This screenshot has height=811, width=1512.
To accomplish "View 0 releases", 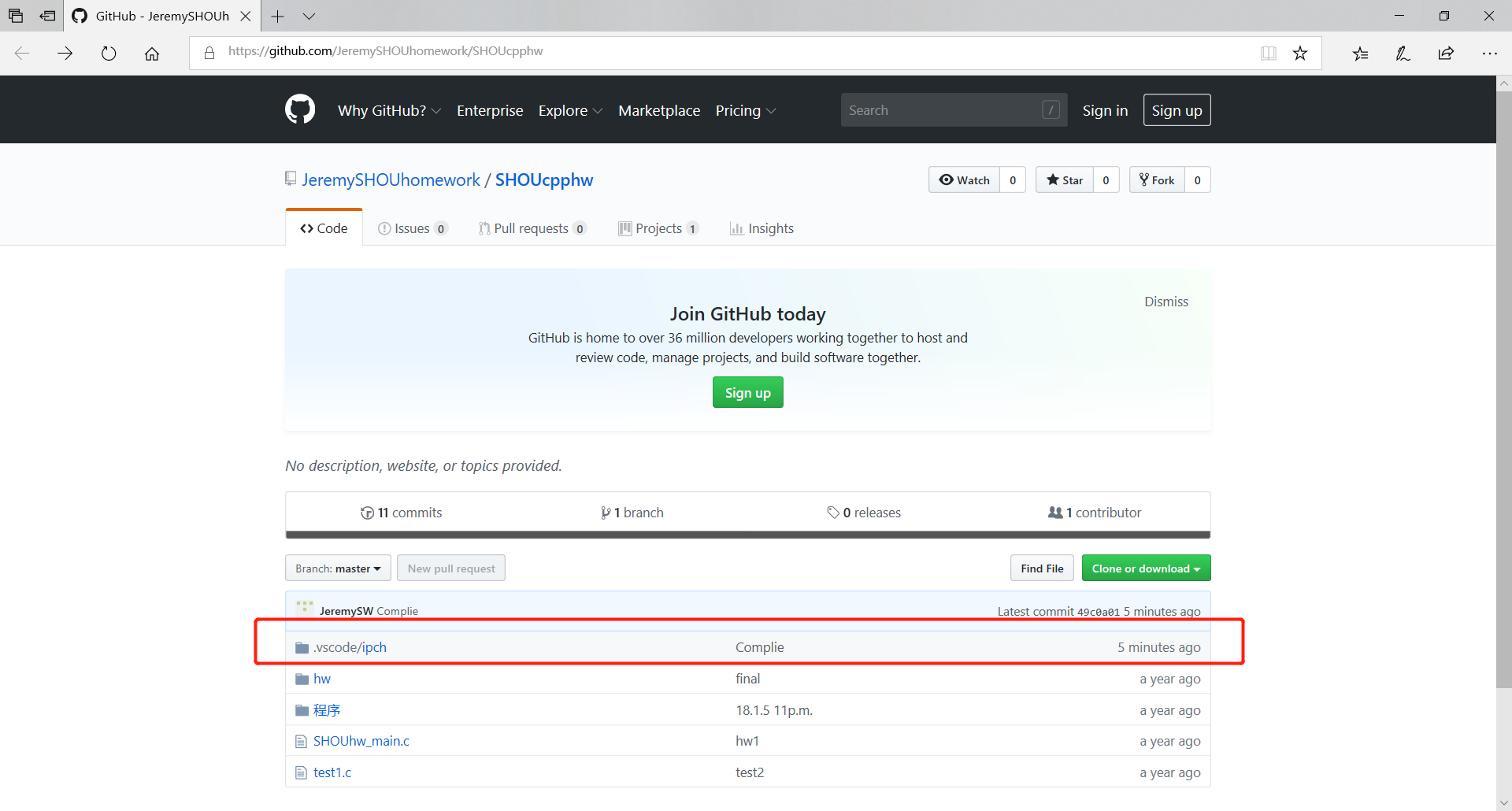I will pos(864,513).
